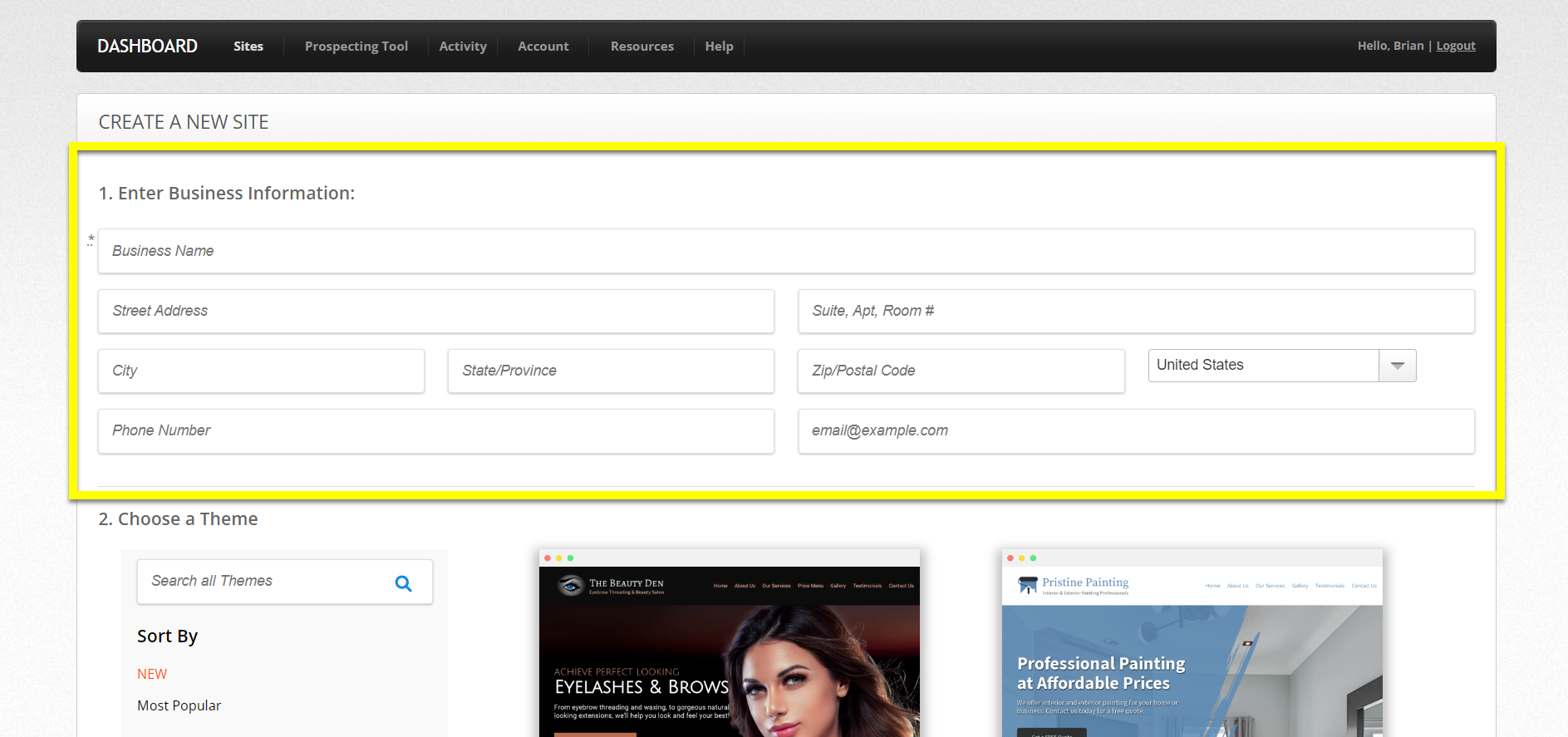The width and height of the screenshot is (1568, 737).
Task: Click the DASHBOARD logo link
Action: pos(147,47)
